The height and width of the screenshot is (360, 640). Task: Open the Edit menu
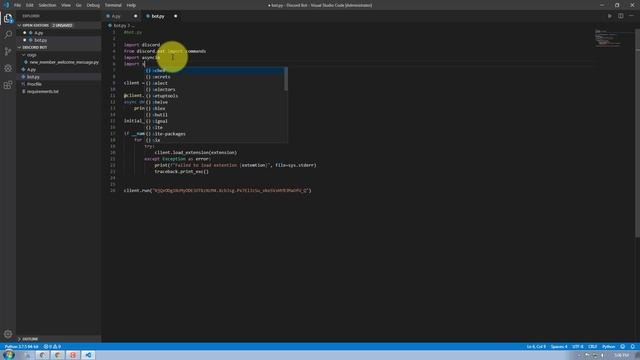point(30,5)
